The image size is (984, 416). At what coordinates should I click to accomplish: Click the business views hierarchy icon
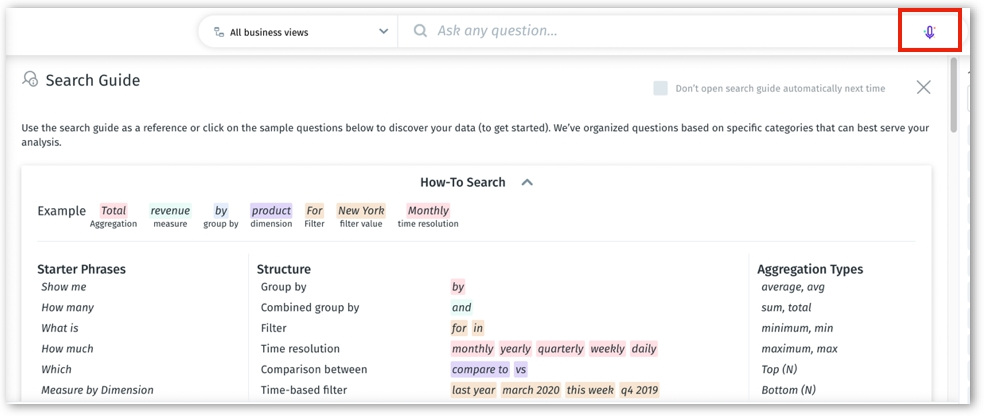click(218, 32)
